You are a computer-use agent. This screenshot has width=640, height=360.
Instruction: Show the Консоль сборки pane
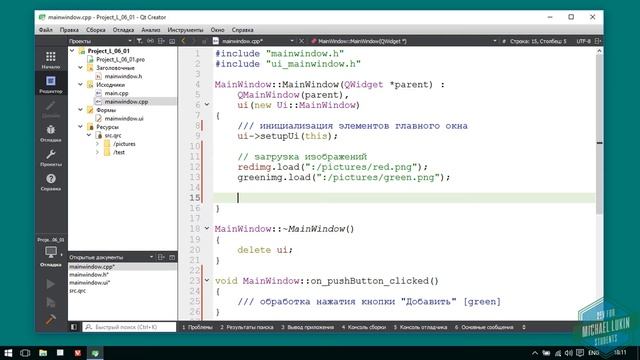[364, 327]
